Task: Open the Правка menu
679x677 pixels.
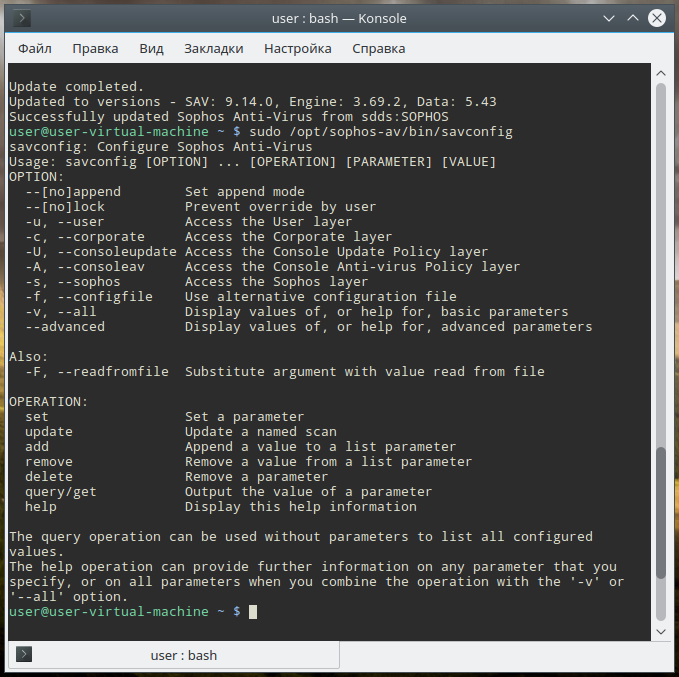Action: pos(95,49)
